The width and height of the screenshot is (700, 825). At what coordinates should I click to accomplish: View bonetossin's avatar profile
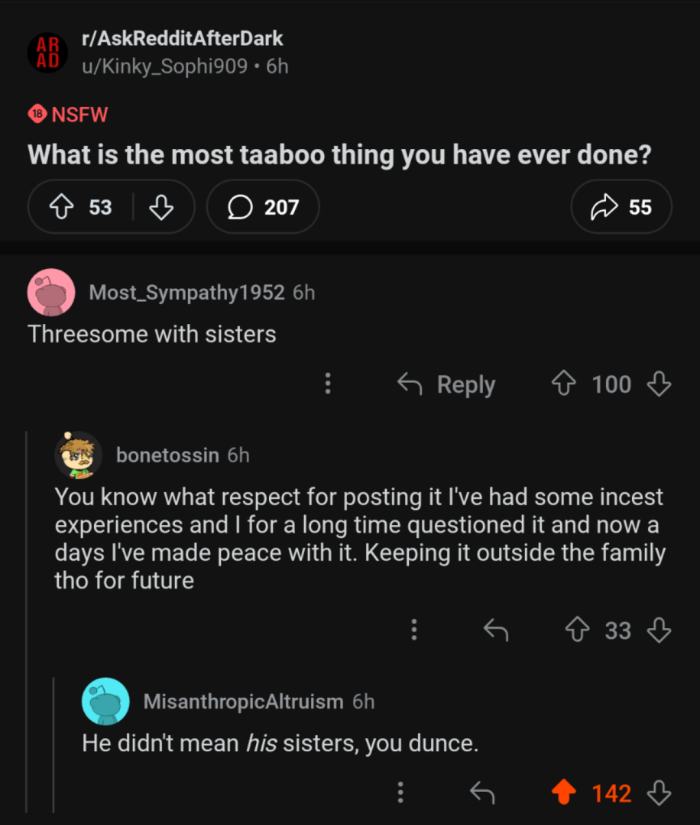78,456
